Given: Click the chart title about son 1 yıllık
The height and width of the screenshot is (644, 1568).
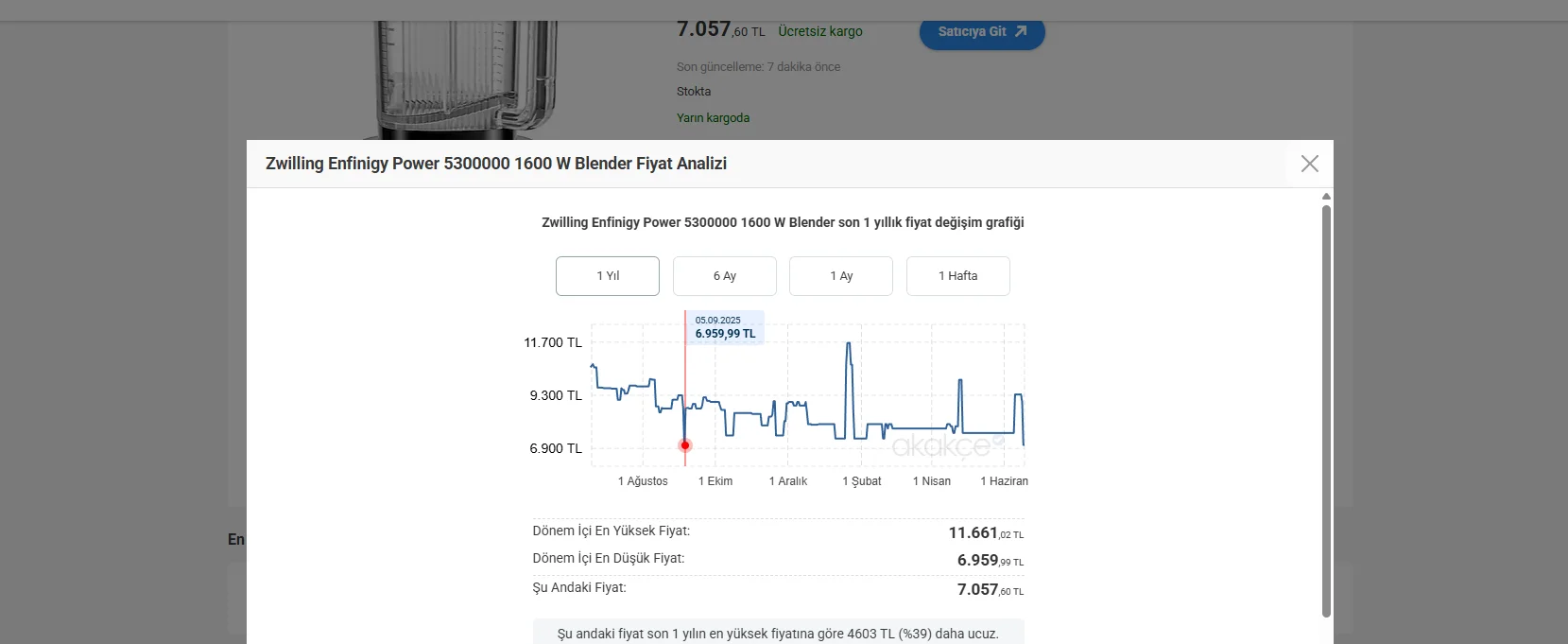Looking at the screenshot, I should tap(783, 222).
